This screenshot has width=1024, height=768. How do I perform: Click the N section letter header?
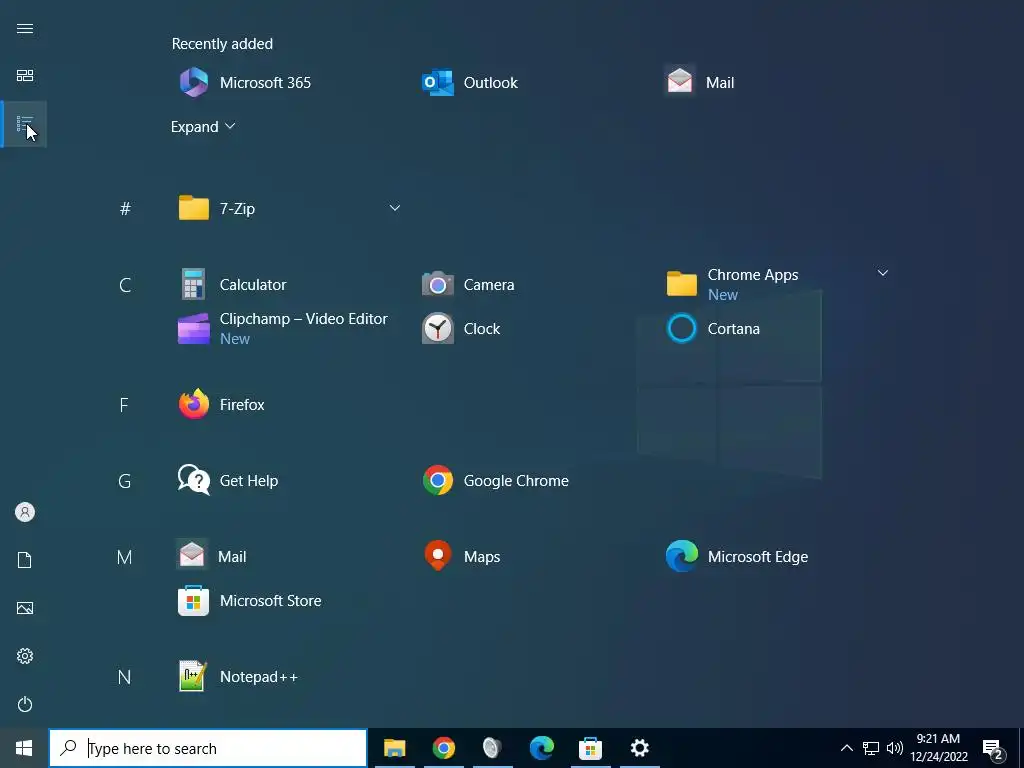pos(124,677)
